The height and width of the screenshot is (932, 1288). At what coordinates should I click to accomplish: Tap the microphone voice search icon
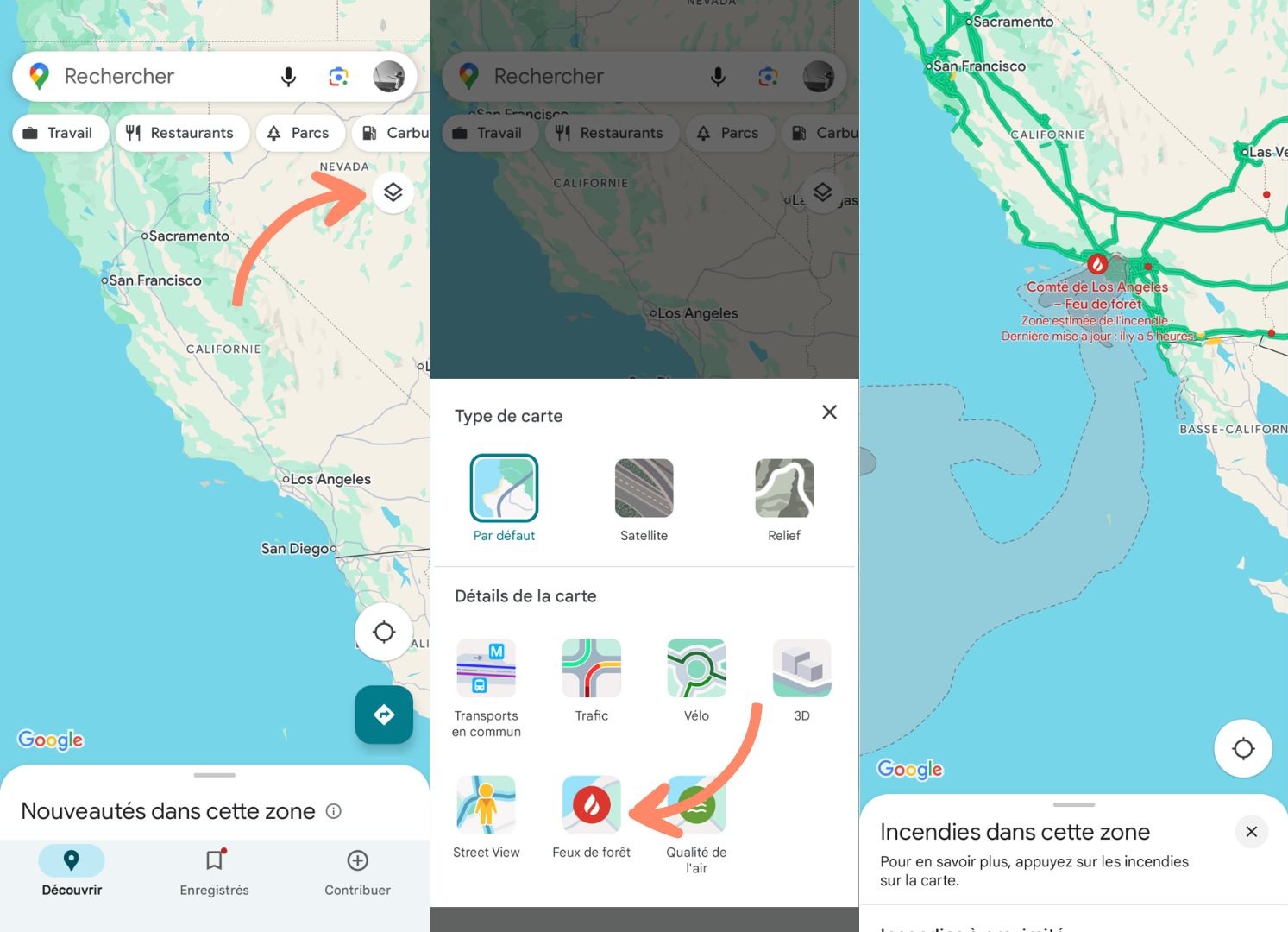[289, 77]
